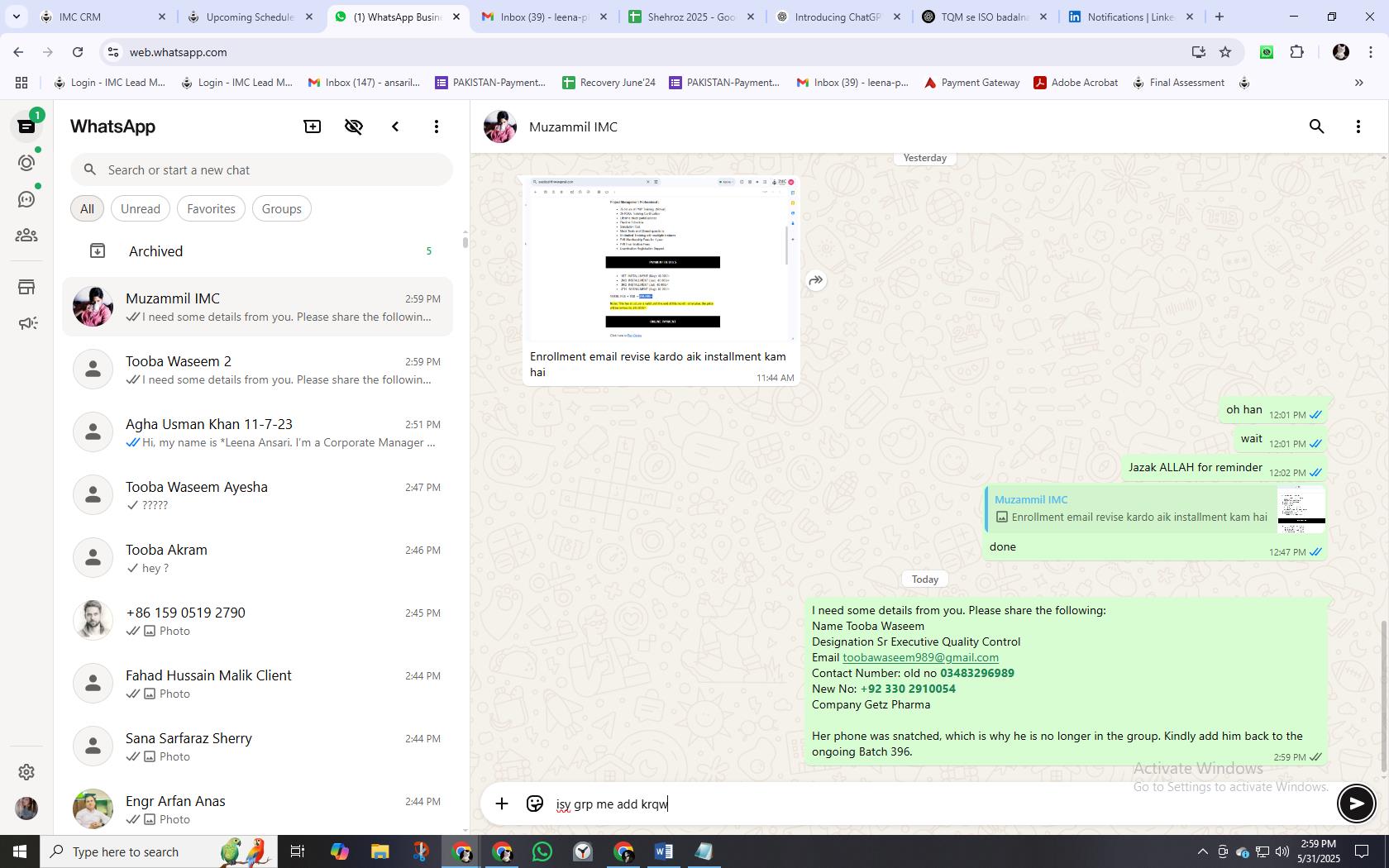This screenshot has width=1389, height=868.
Task: Open Tooba Waseem 2 chat
Action: pos(258,370)
